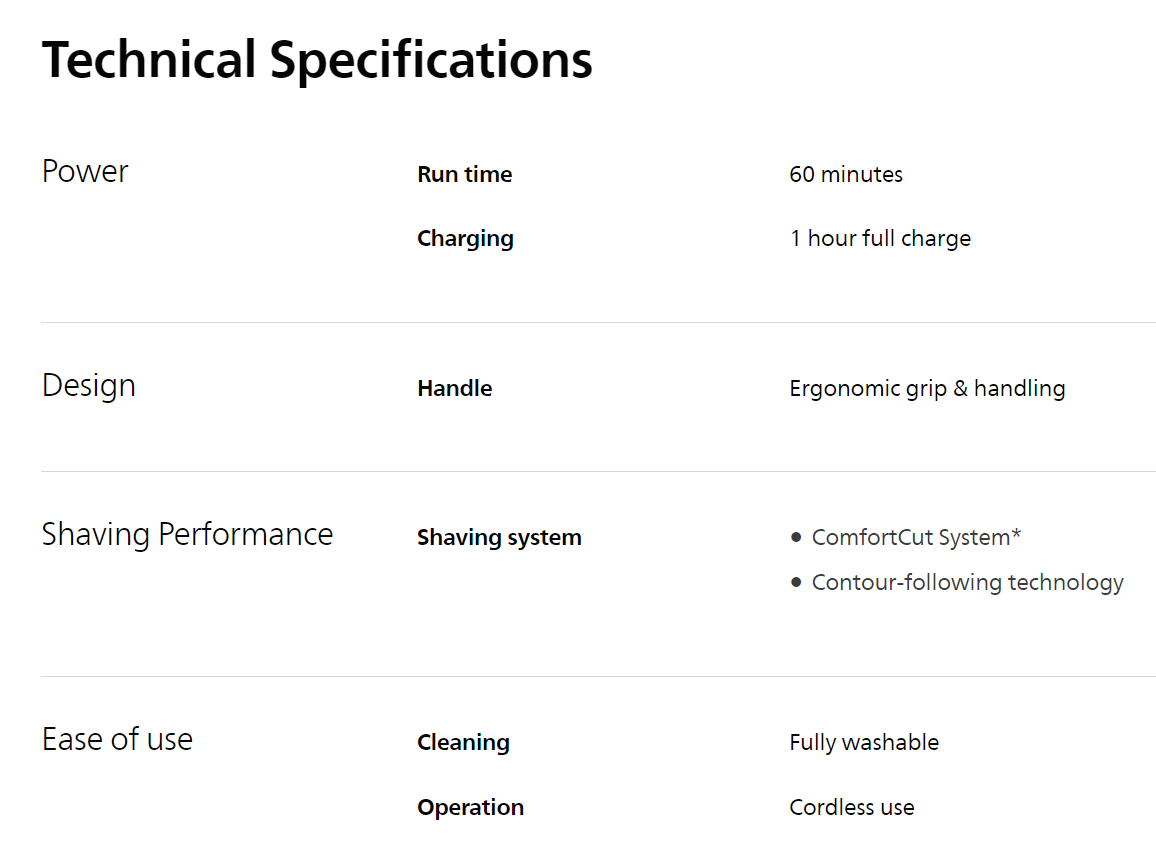Select the Operation label
Viewport: 1156px width, 845px height.
470,807
